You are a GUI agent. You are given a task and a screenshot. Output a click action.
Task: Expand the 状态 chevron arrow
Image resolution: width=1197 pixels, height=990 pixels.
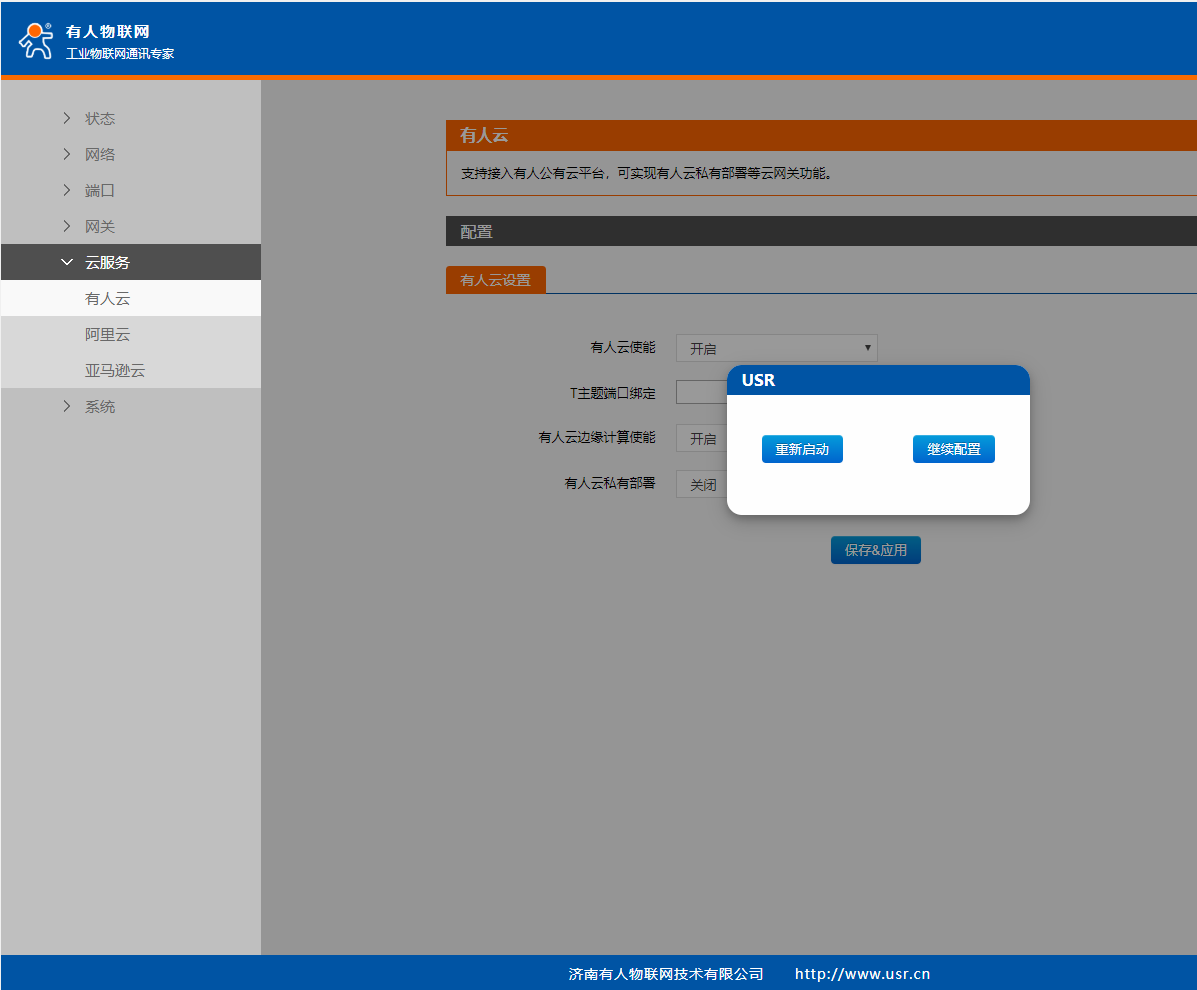click(67, 118)
